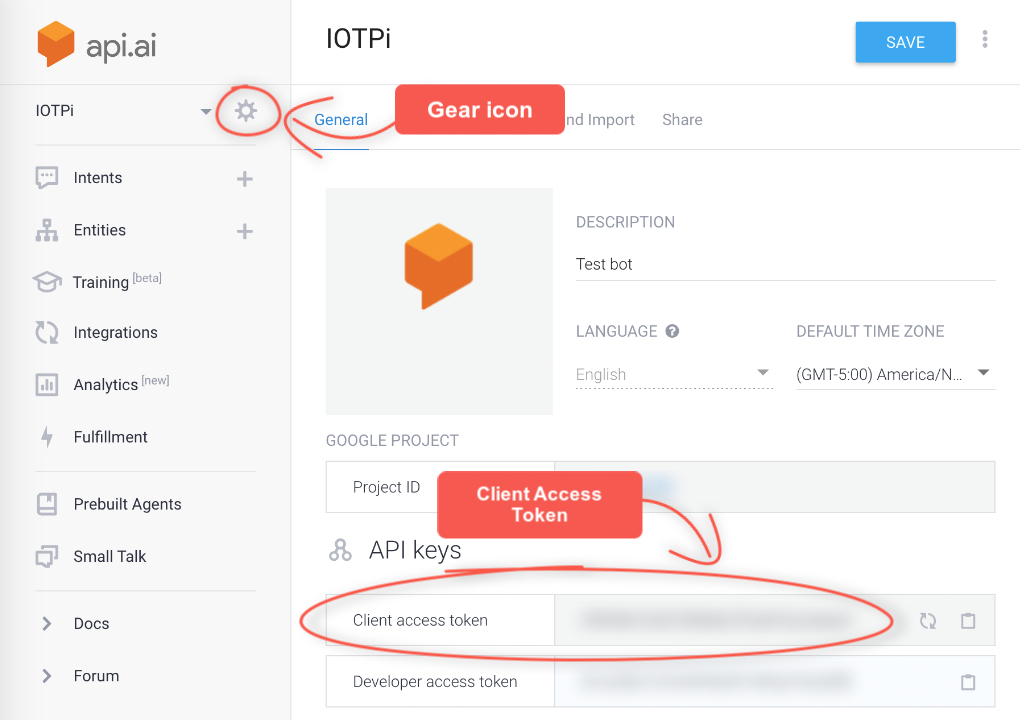Click the language help question mark icon
This screenshot has width=1020, height=720.
(x=672, y=331)
